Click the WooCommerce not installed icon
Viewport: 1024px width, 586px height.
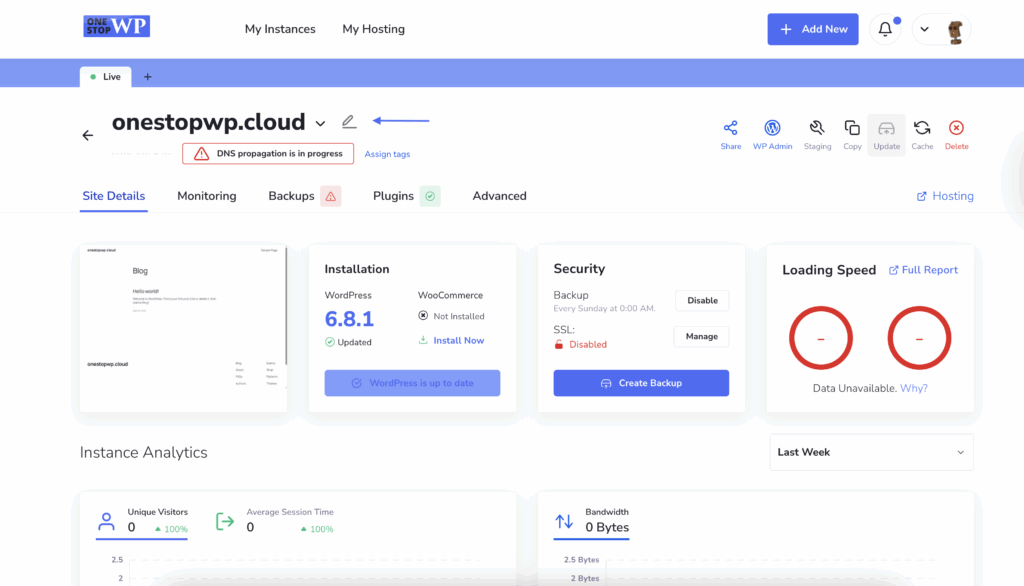(x=423, y=316)
